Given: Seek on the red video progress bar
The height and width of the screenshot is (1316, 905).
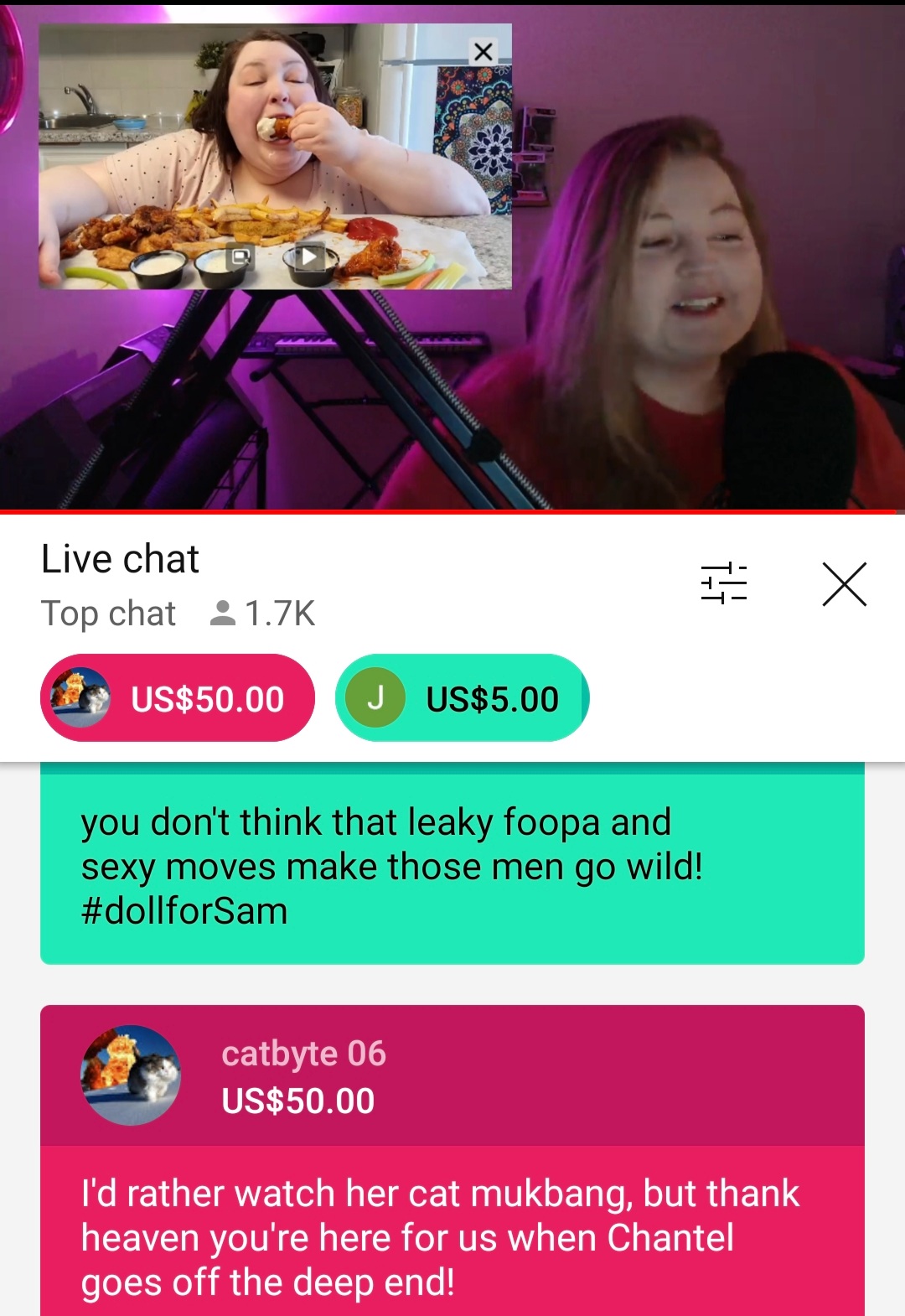Looking at the screenshot, I should click(x=452, y=510).
